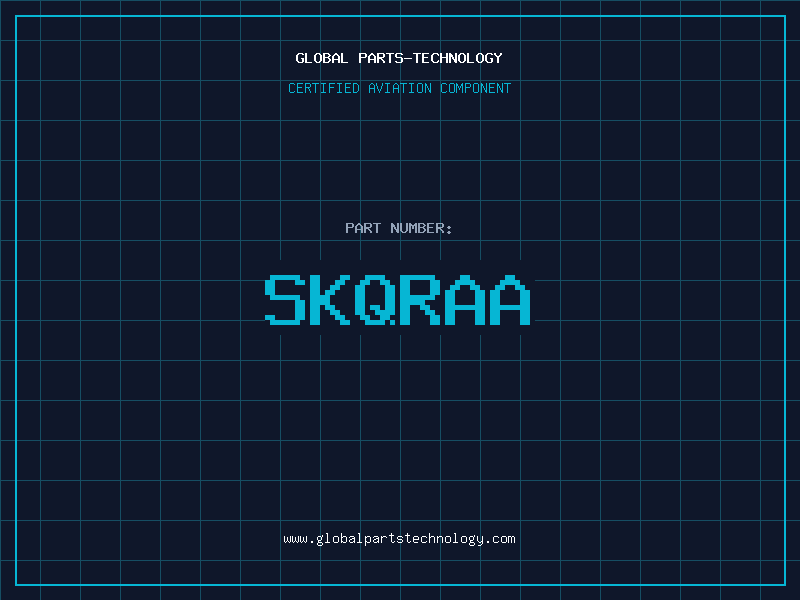The width and height of the screenshot is (800, 600).
Task: Select the word NUMBER: in the label
Action: tap(421, 228)
